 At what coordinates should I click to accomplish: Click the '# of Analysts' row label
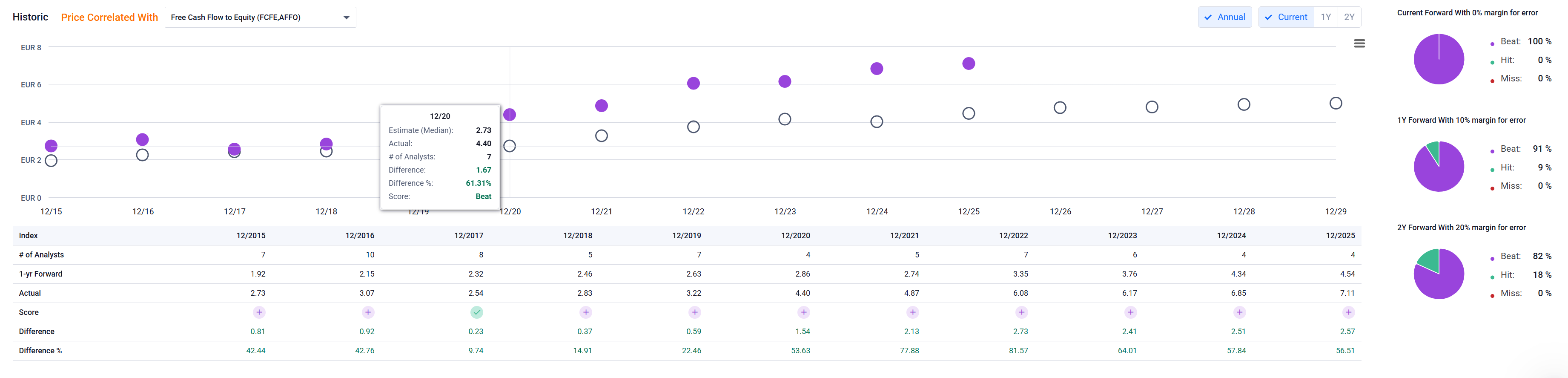point(41,255)
